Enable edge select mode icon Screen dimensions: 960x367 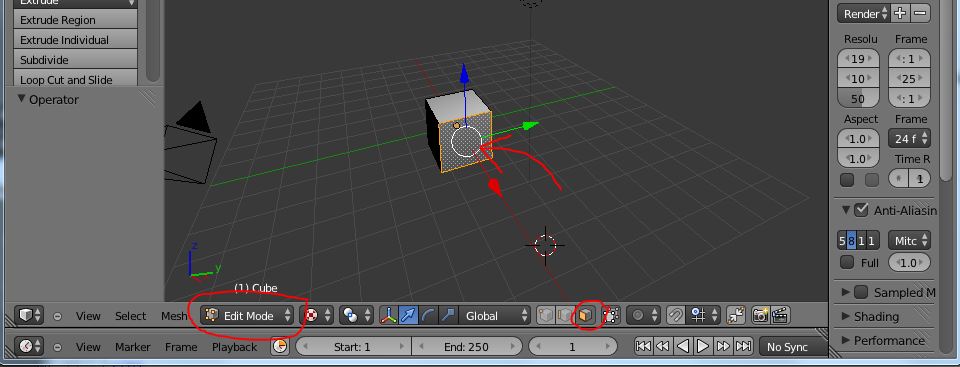click(565, 316)
